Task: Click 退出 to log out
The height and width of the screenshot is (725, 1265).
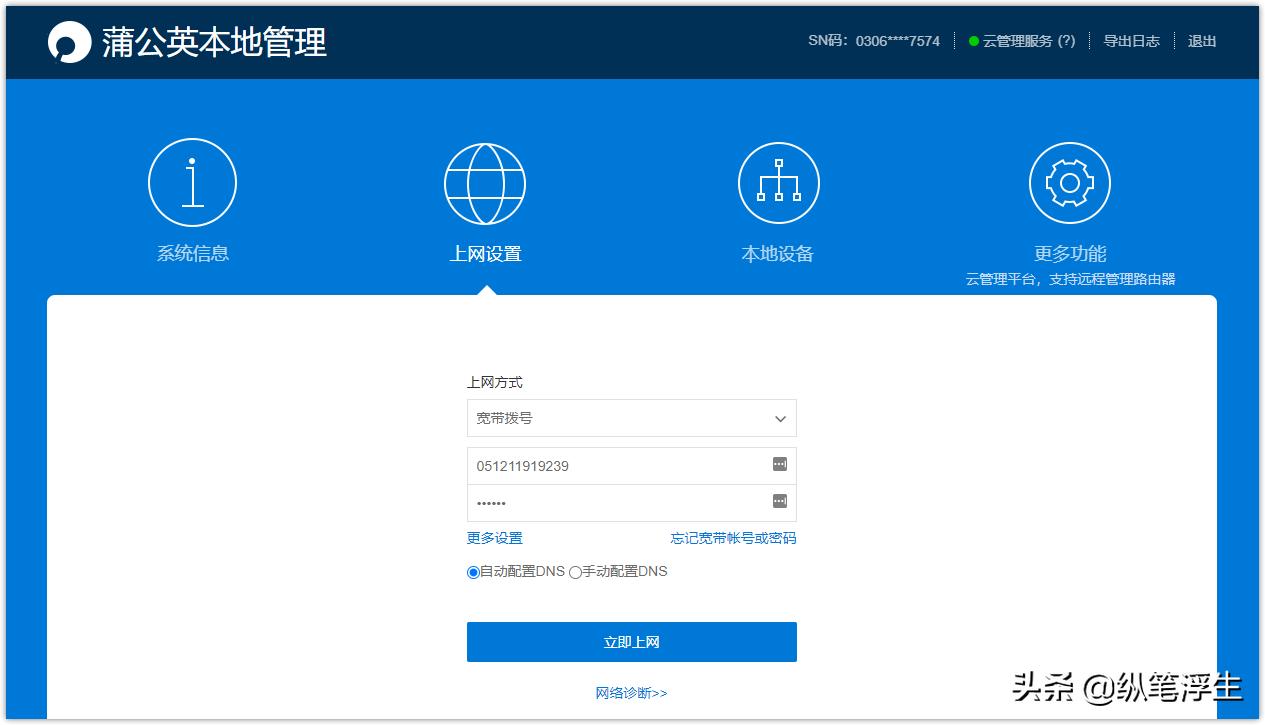Action: [x=1201, y=41]
